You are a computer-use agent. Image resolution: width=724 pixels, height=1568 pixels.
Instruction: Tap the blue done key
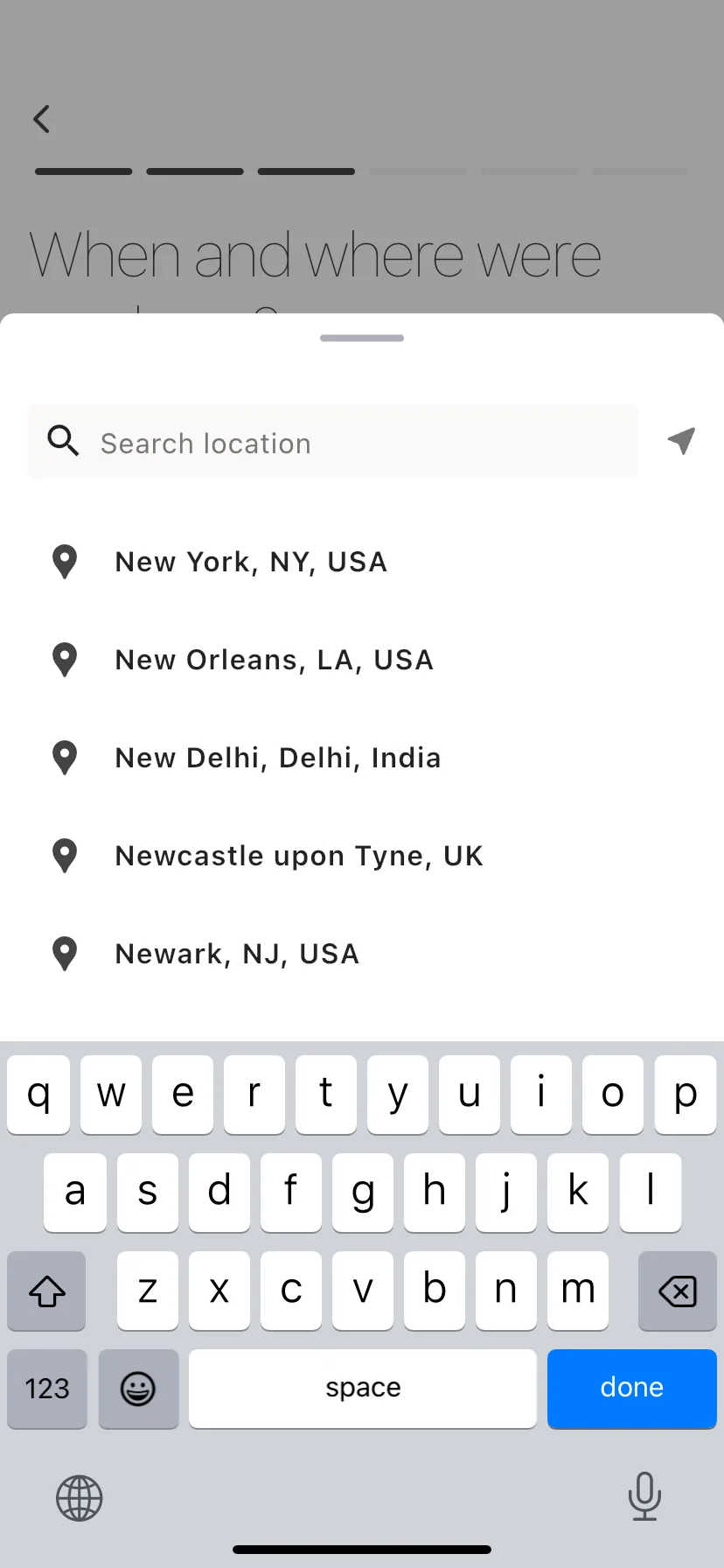tap(632, 1389)
